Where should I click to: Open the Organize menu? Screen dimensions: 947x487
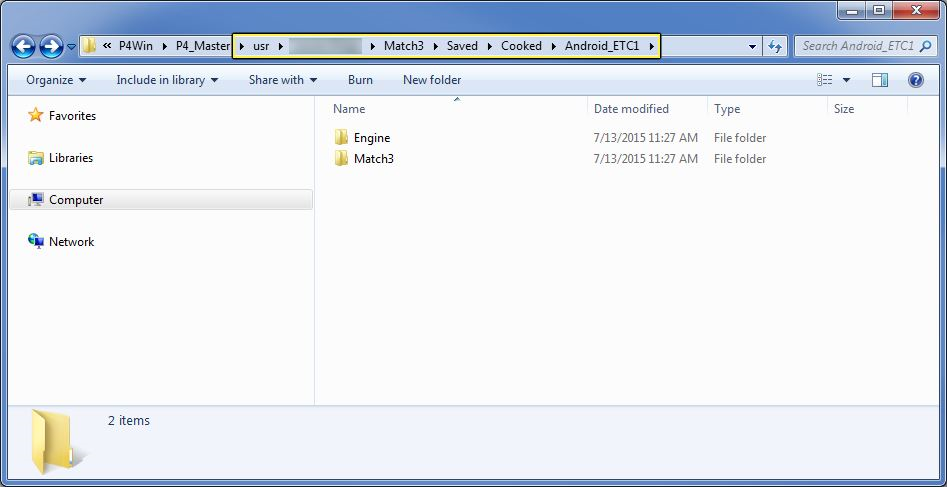(56, 80)
